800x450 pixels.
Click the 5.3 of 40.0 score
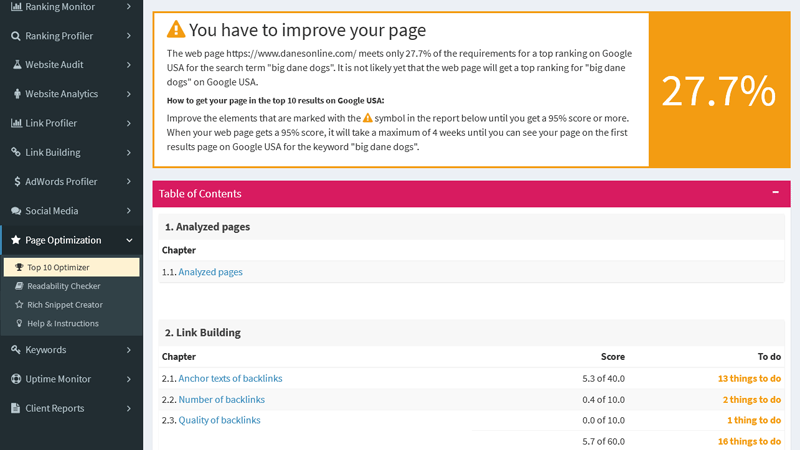[603, 379]
